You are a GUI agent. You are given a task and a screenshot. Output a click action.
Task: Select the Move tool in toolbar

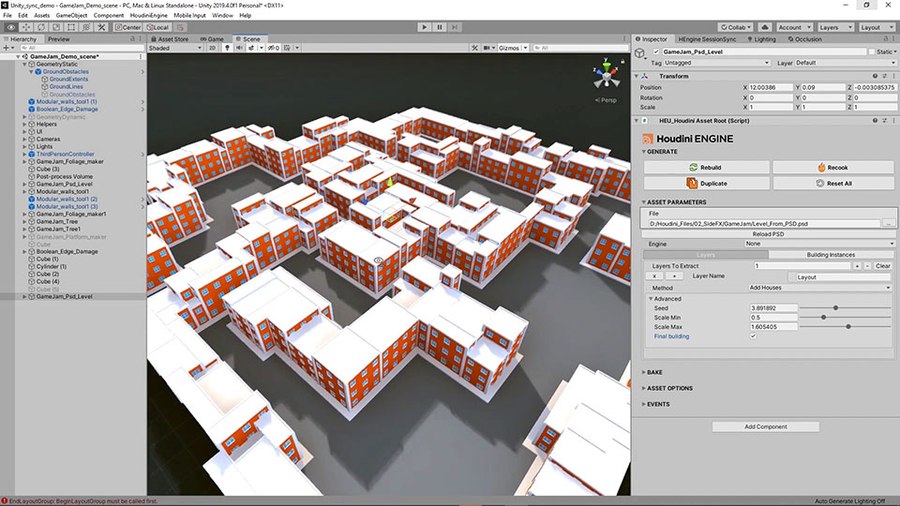pos(26,27)
